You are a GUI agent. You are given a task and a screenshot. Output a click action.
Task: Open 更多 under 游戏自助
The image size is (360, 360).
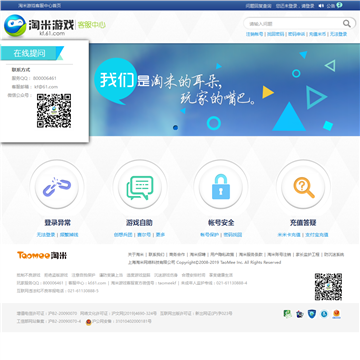pos(160,235)
